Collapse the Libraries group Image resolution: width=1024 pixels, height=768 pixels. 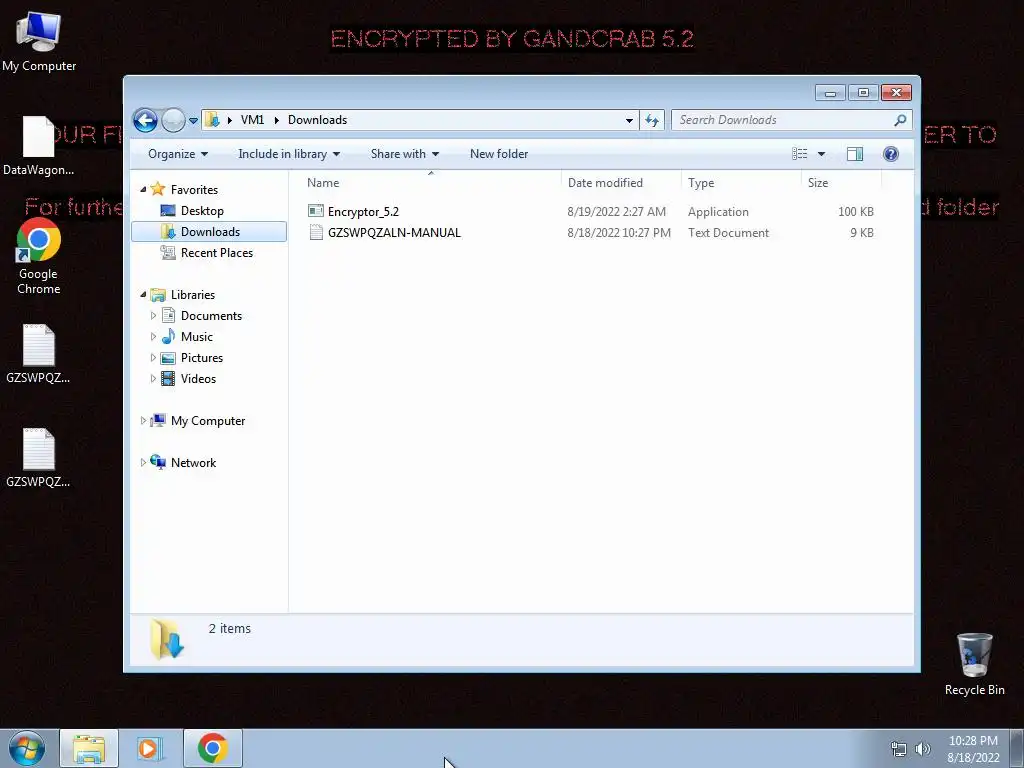pyautogui.click(x=143, y=295)
